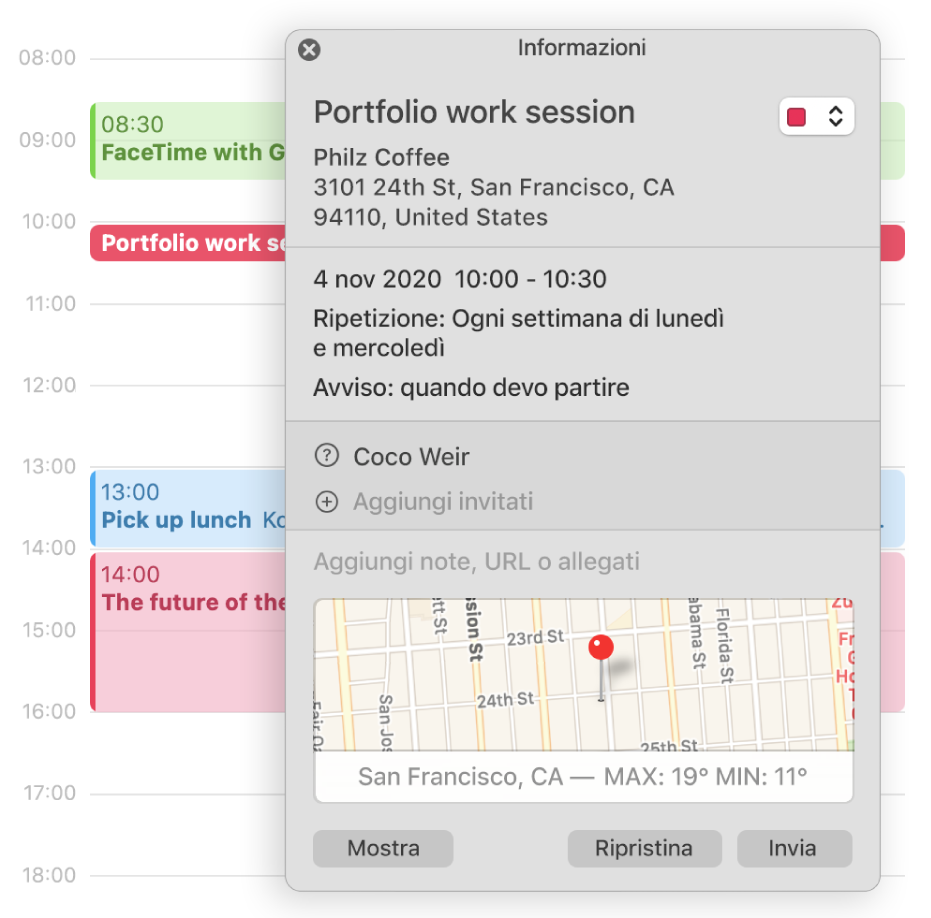The height and width of the screenshot is (918, 931).
Task: Click the plus icon for Aggiungi invitati
Action: click(x=327, y=502)
